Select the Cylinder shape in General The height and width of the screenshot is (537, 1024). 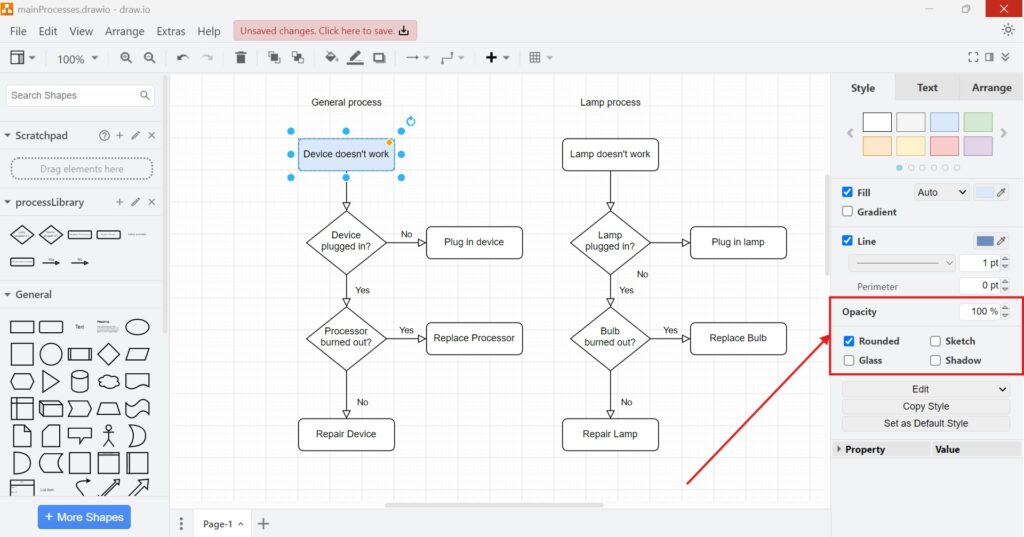tap(80, 381)
